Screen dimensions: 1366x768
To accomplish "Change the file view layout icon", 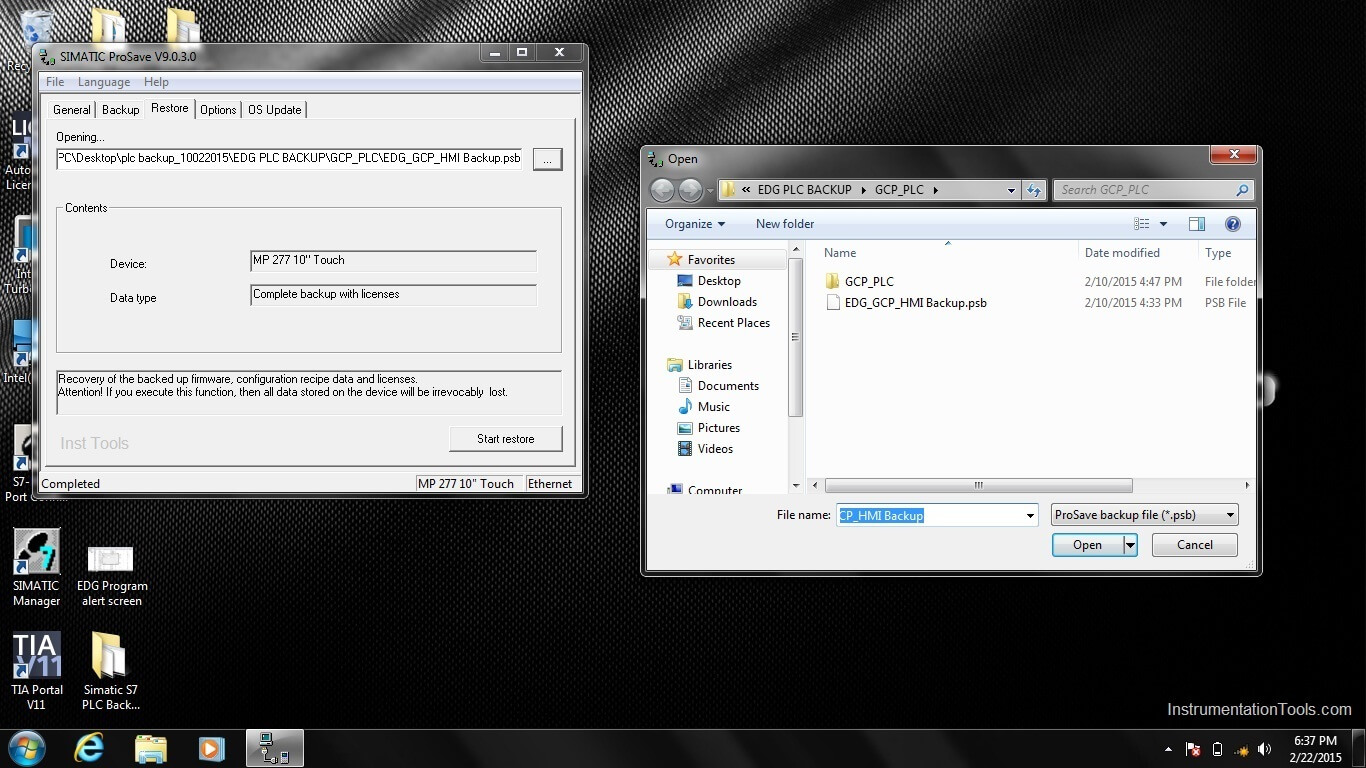I will coord(1142,224).
